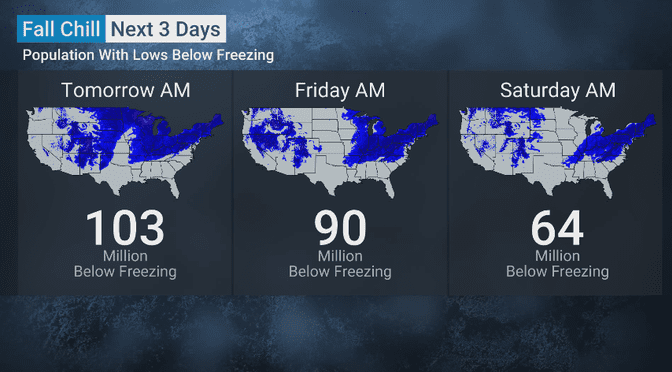Click the Saturday AM map thumbnail
The width and height of the screenshot is (672, 372).
pos(557,152)
